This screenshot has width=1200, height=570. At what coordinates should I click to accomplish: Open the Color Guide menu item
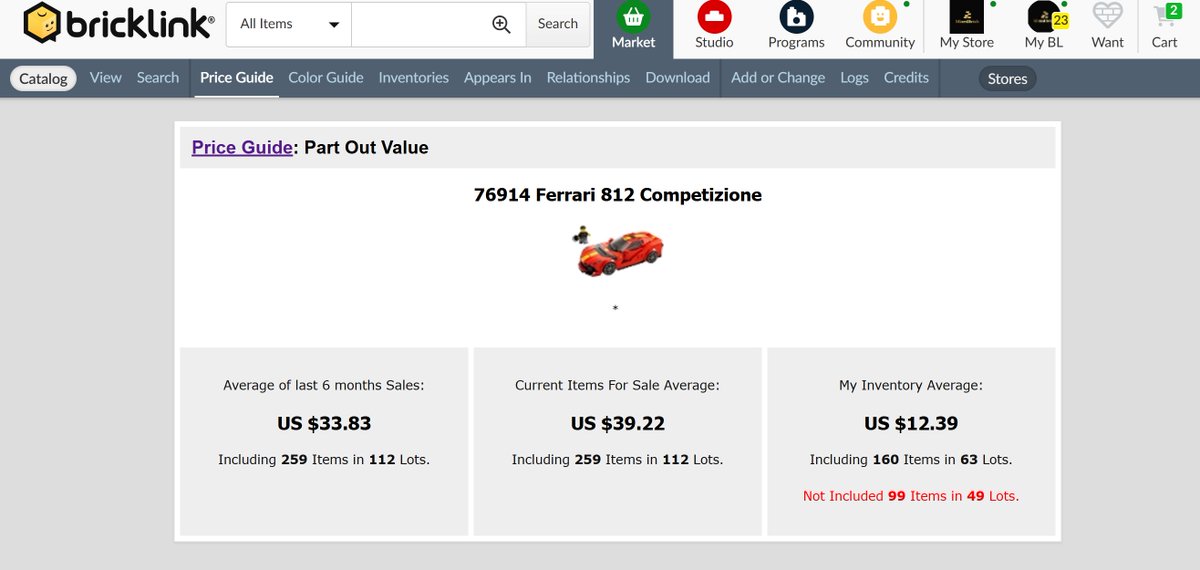pos(326,78)
